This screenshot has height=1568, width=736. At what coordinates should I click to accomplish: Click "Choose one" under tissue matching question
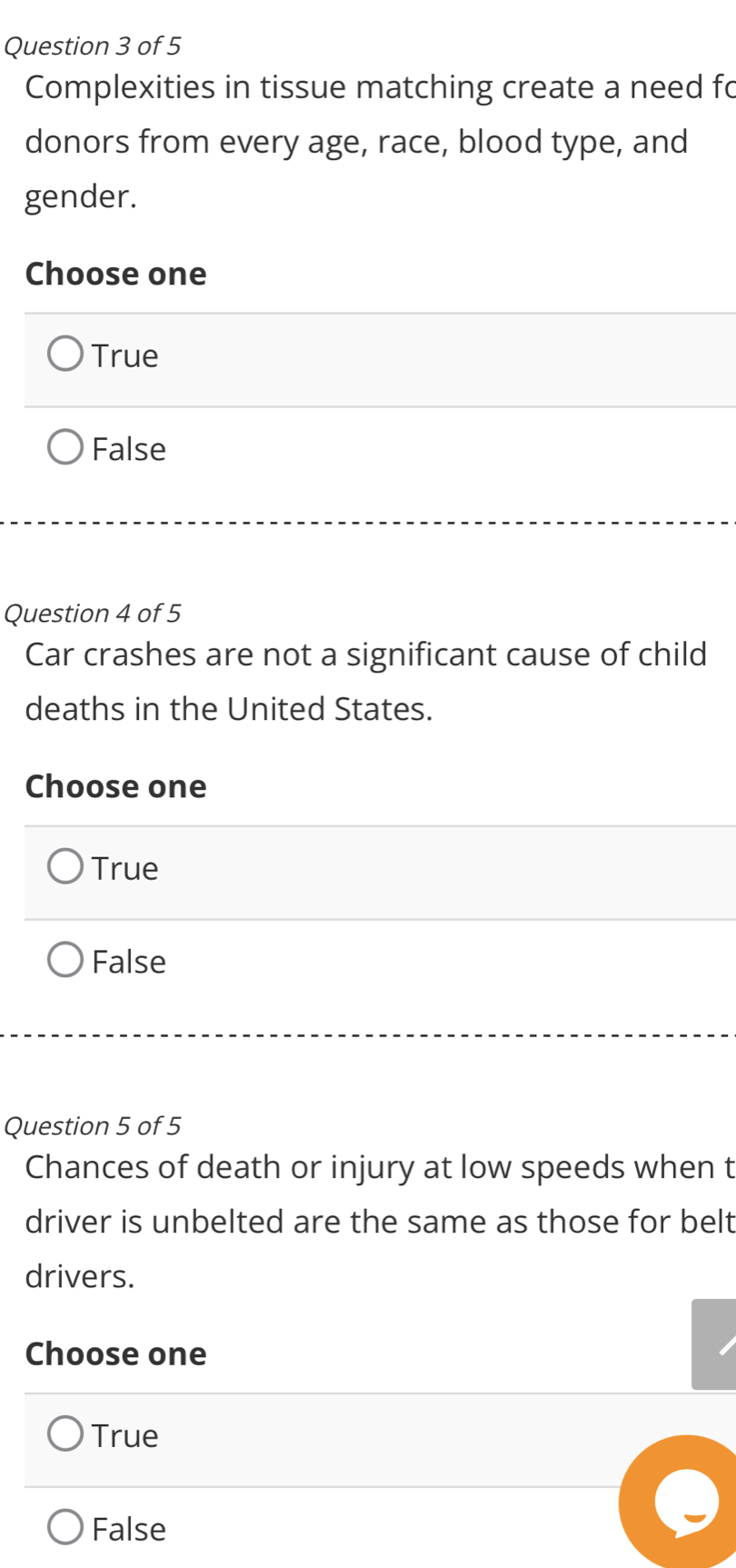pos(116,274)
